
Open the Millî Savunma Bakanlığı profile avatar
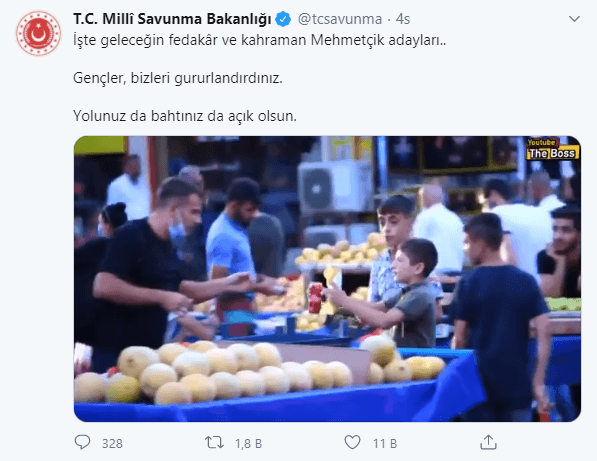38,33
